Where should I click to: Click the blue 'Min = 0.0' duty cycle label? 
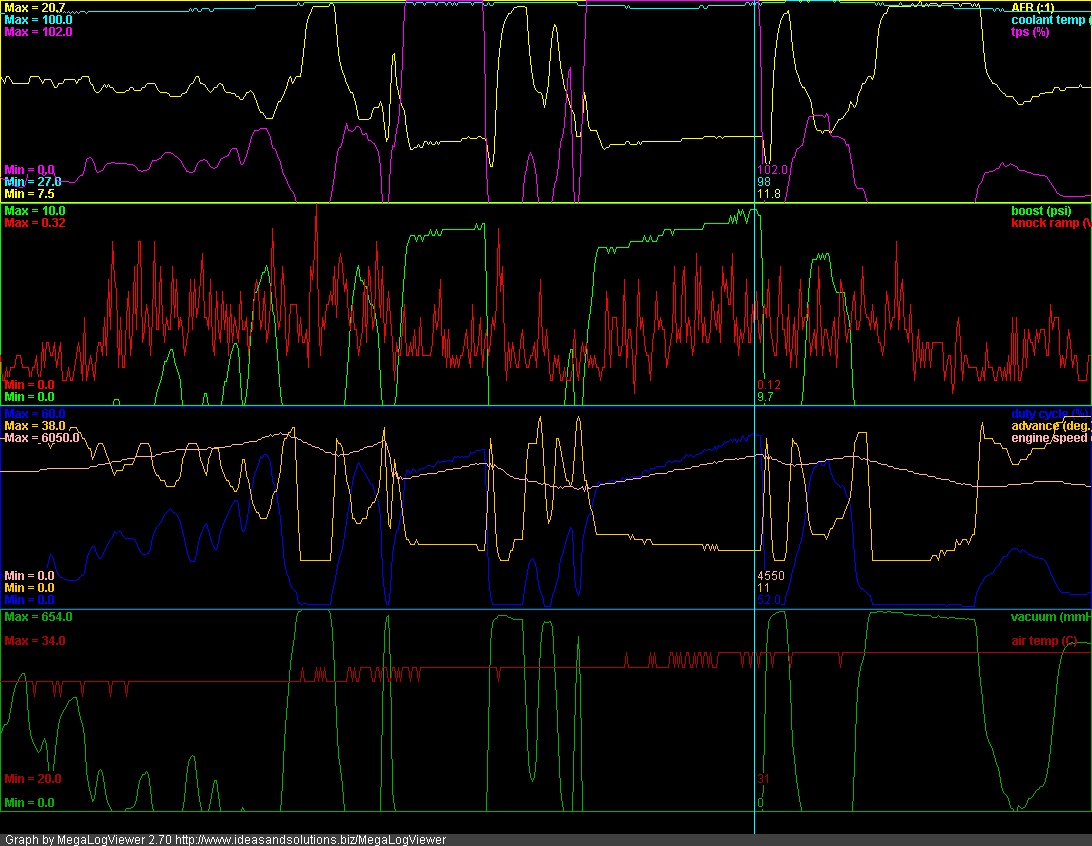pos(29,600)
